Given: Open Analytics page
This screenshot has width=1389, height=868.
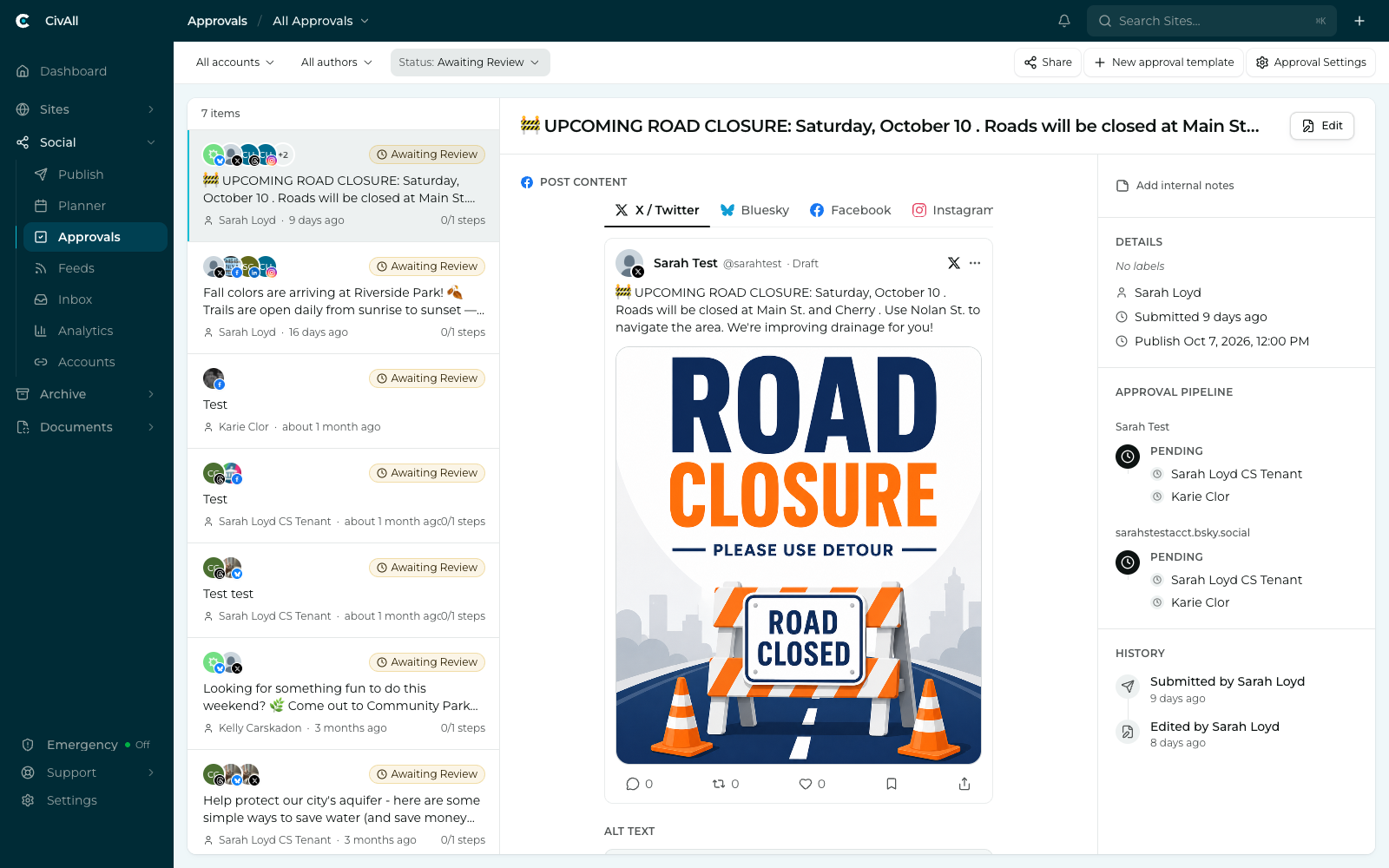Looking at the screenshot, I should 95,331.
